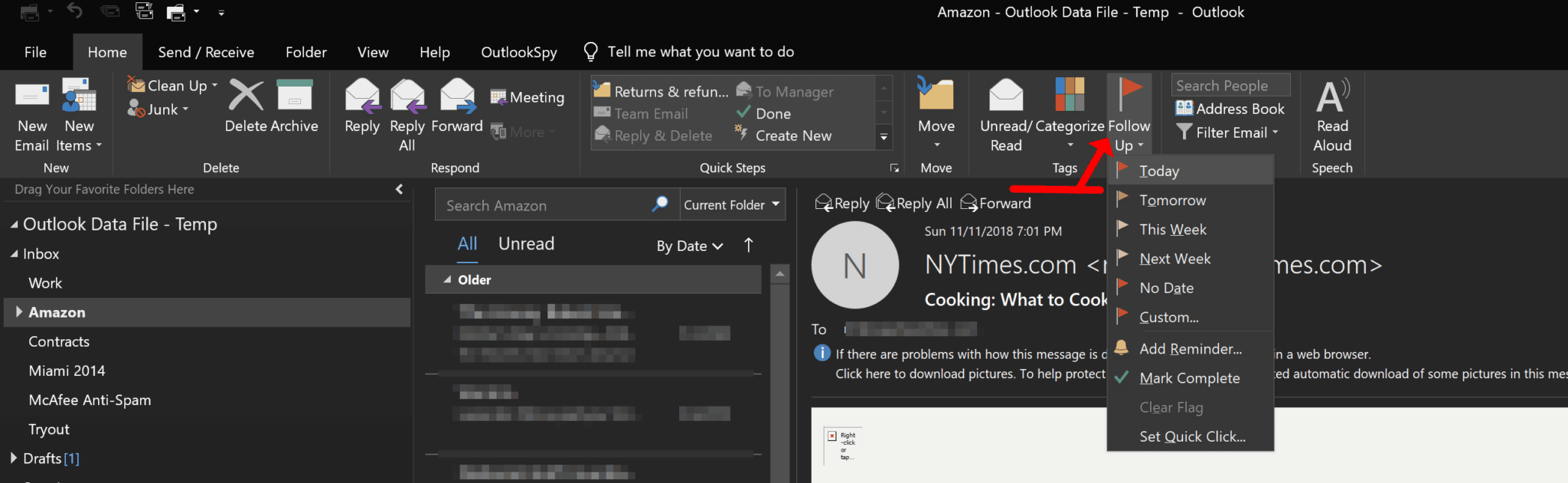The height and width of the screenshot is (483, 1568).
Task: Click Send/Receive All Folders icon in title bar
Action: 145,11
